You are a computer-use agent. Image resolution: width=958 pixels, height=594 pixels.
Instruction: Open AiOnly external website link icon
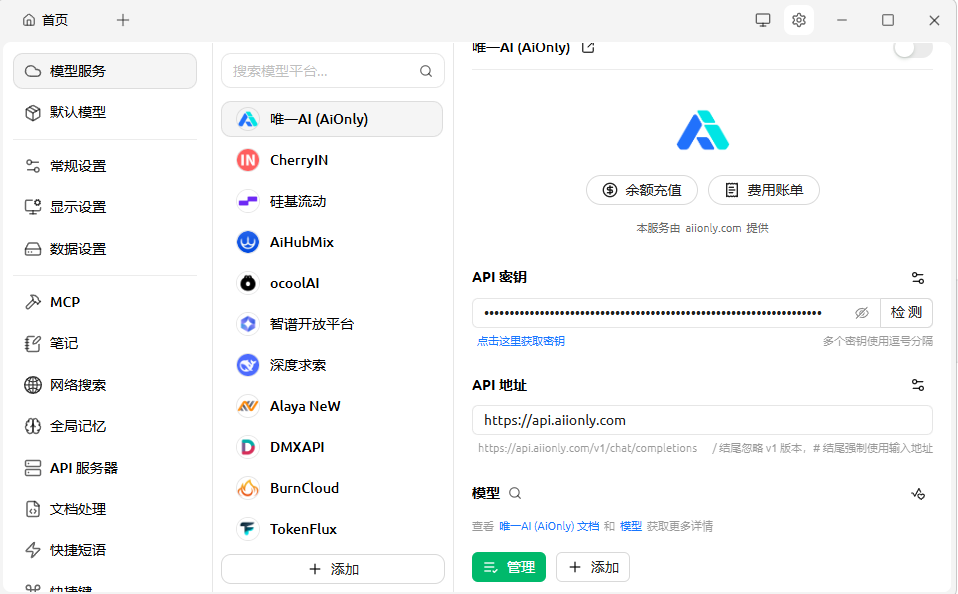[588, 47]
